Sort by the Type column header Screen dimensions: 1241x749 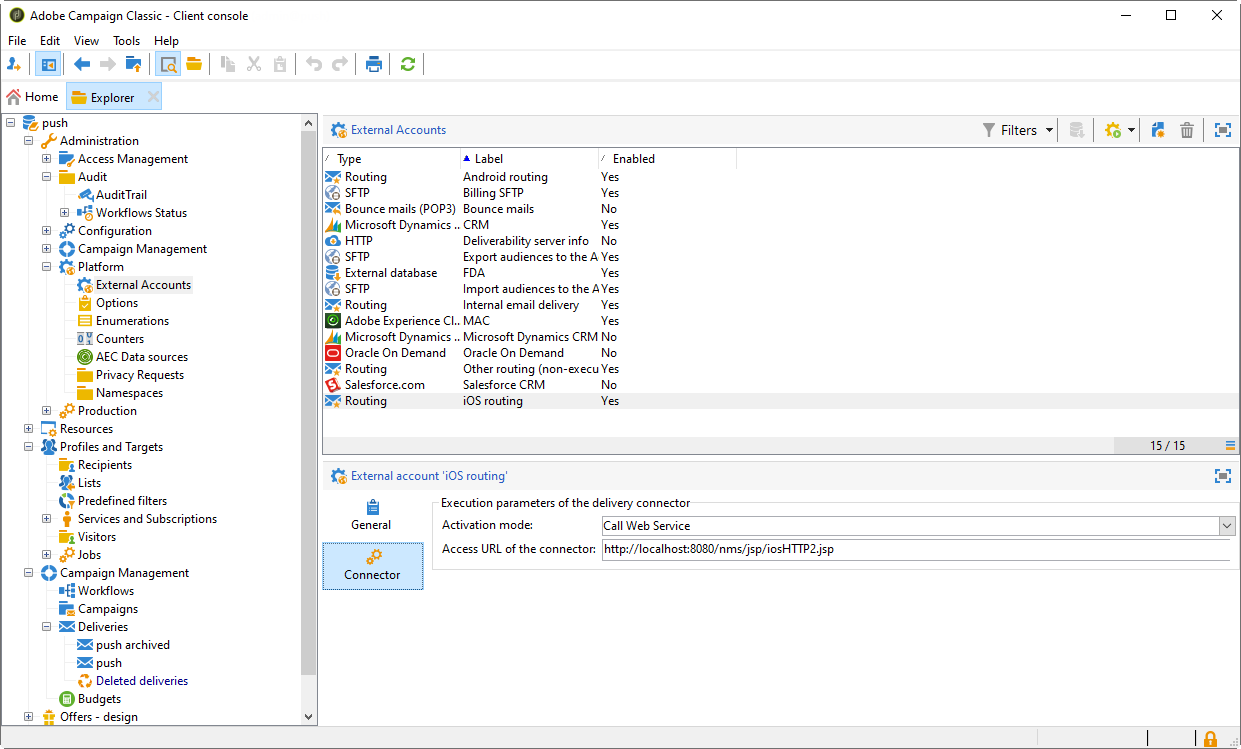391,159
